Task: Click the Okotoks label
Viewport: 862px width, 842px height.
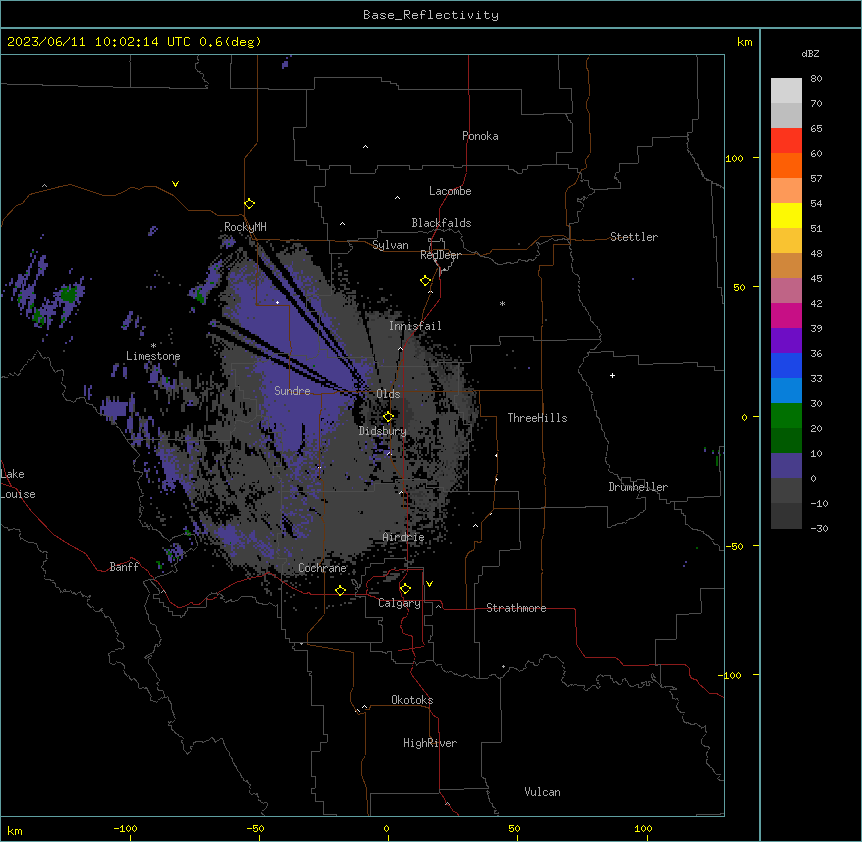Action: (x=412, y=700)
